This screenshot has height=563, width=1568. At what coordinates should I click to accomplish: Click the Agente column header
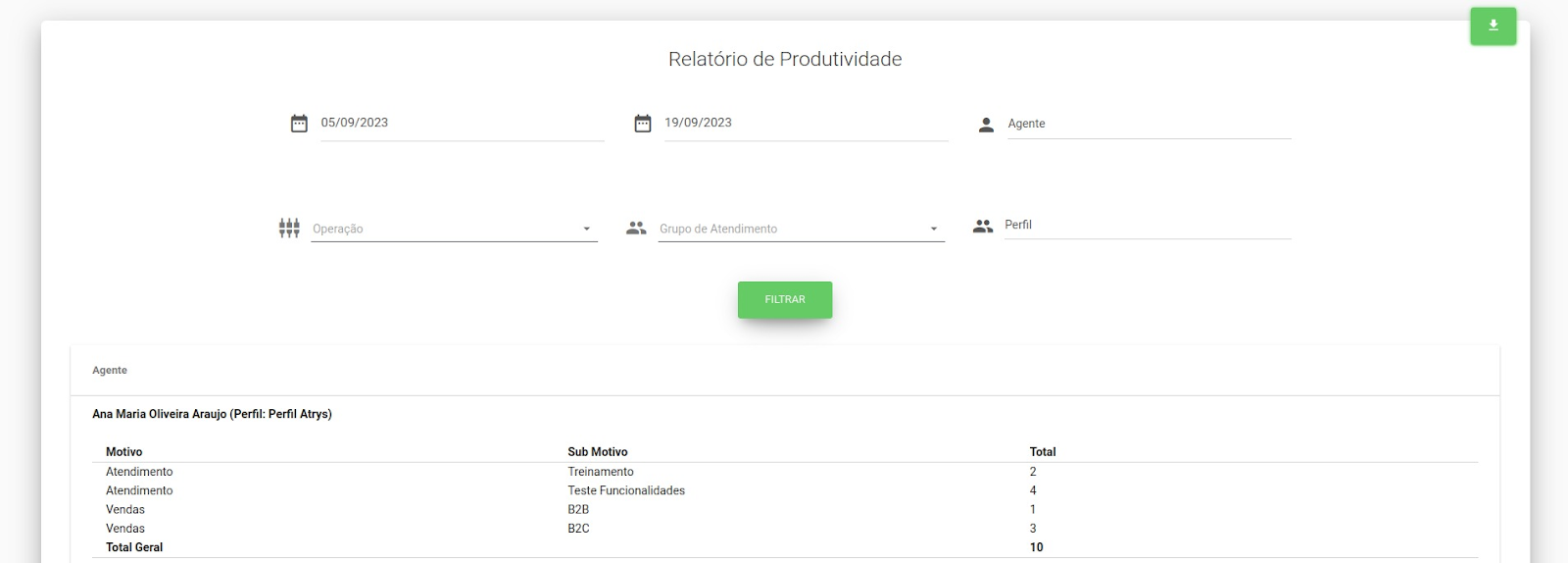[110, 370]
